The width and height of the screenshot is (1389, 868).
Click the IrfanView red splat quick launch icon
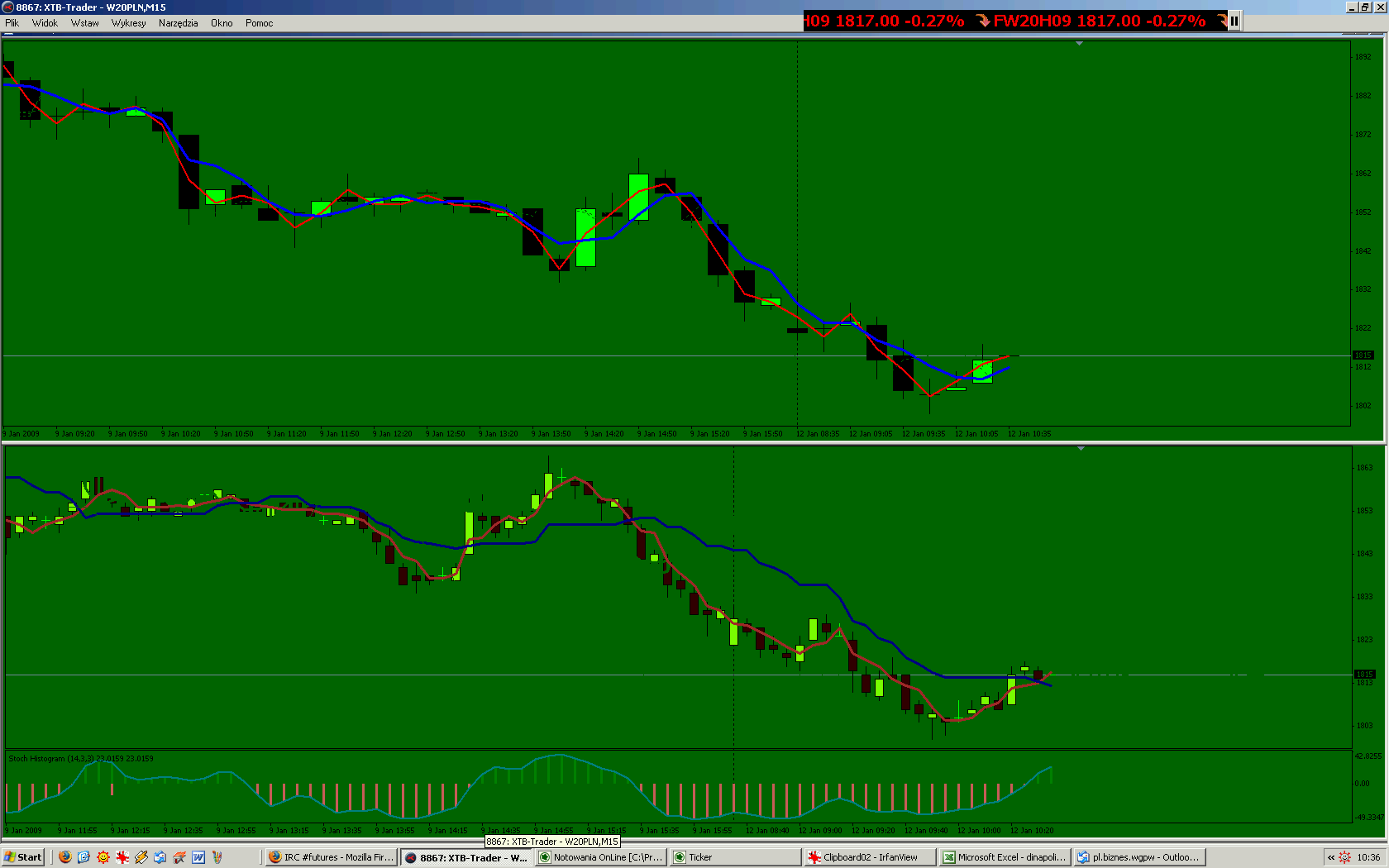pos(122,857)
